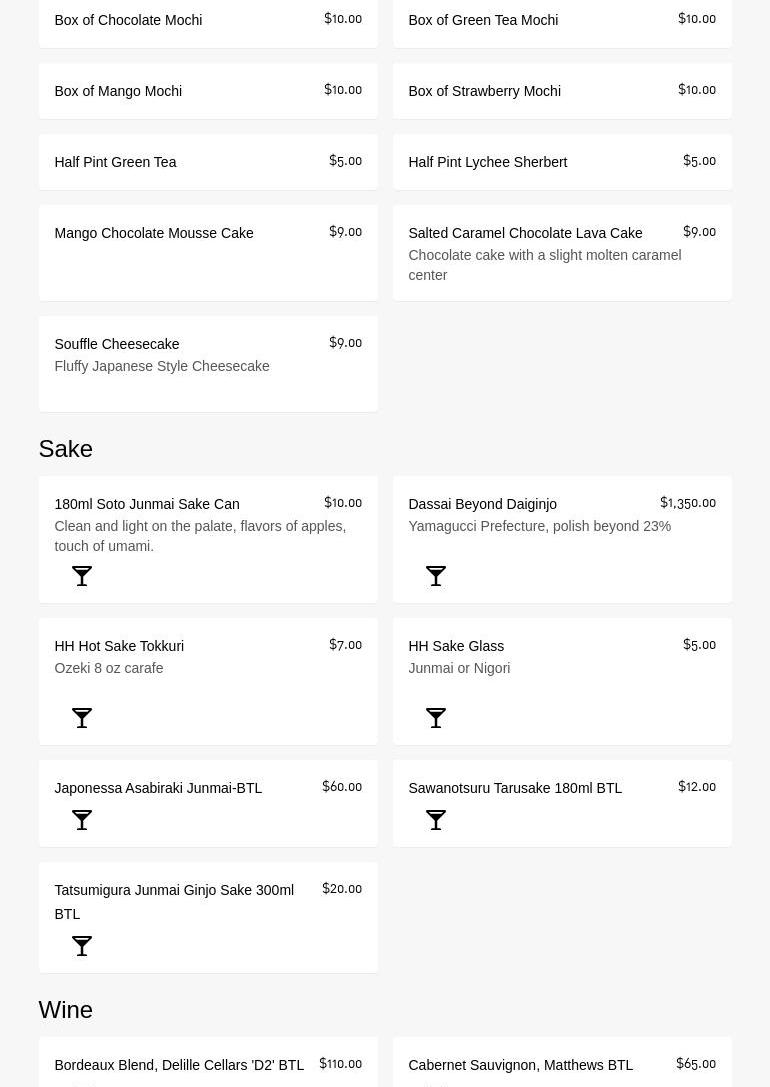Click cocktail icon under Dassai Beyond Daiginjo
The height and width of the screenshot is (1087, 770).
(x=436, y=576)
